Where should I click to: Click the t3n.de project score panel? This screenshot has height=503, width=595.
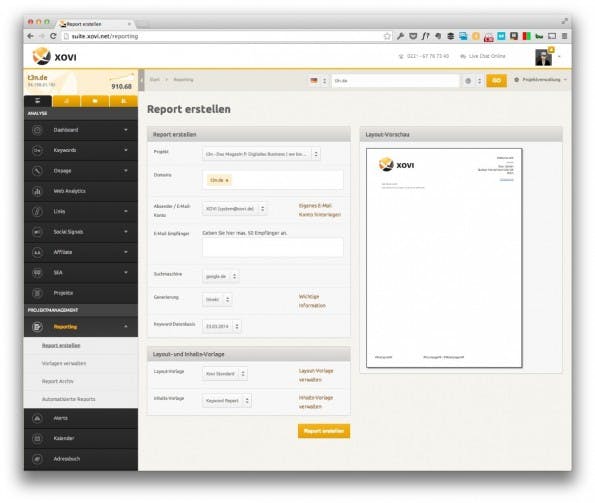click(x=80, y=81)
